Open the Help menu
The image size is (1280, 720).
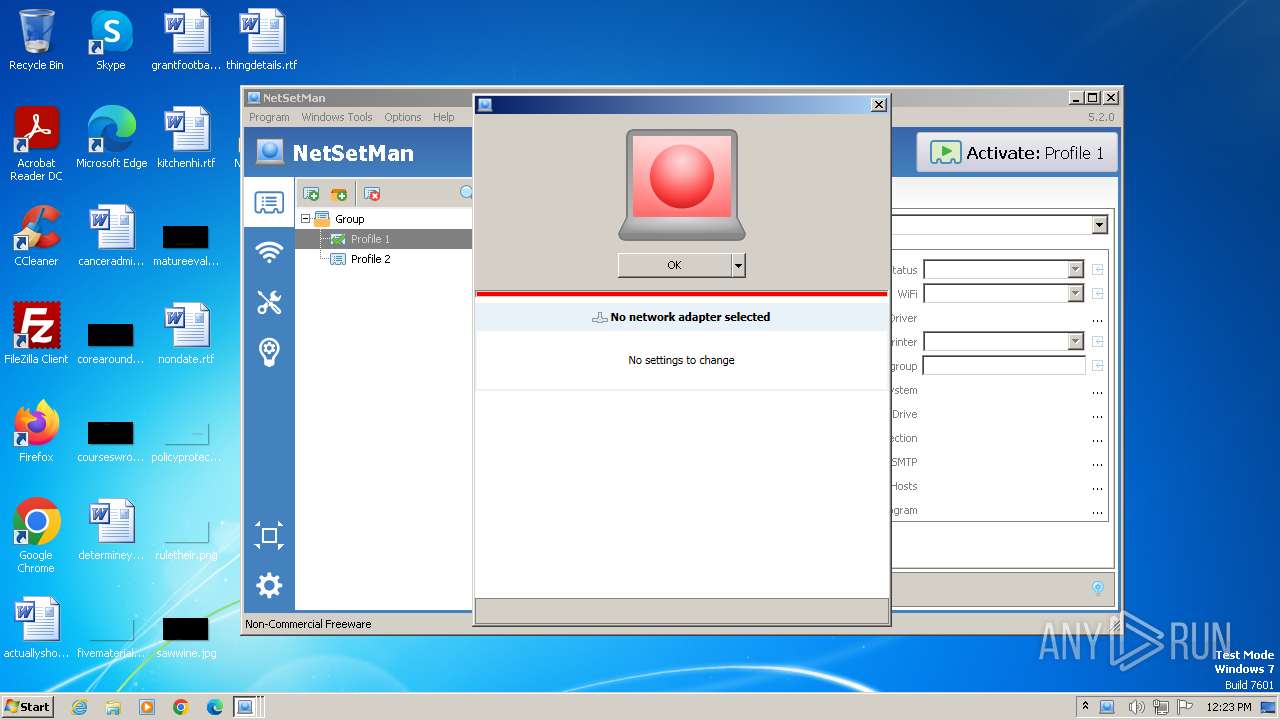[x=444, y=117]
